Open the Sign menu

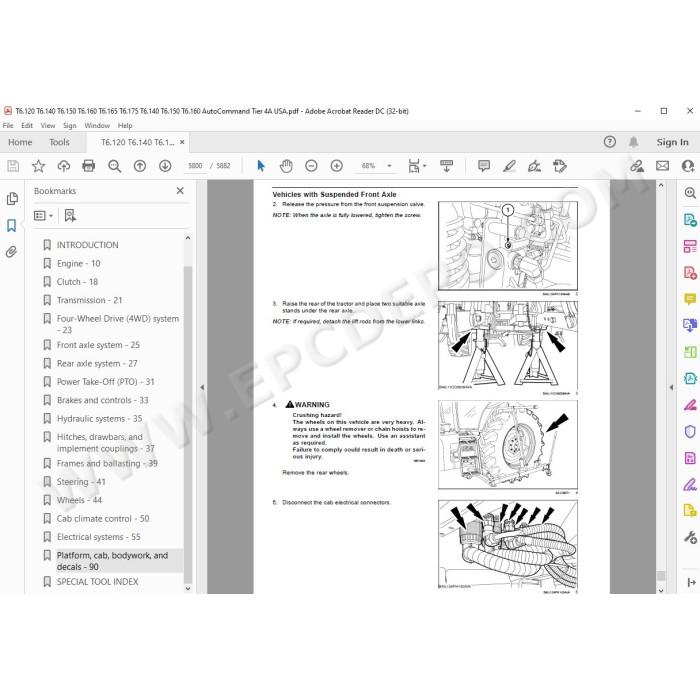(70, 126)
